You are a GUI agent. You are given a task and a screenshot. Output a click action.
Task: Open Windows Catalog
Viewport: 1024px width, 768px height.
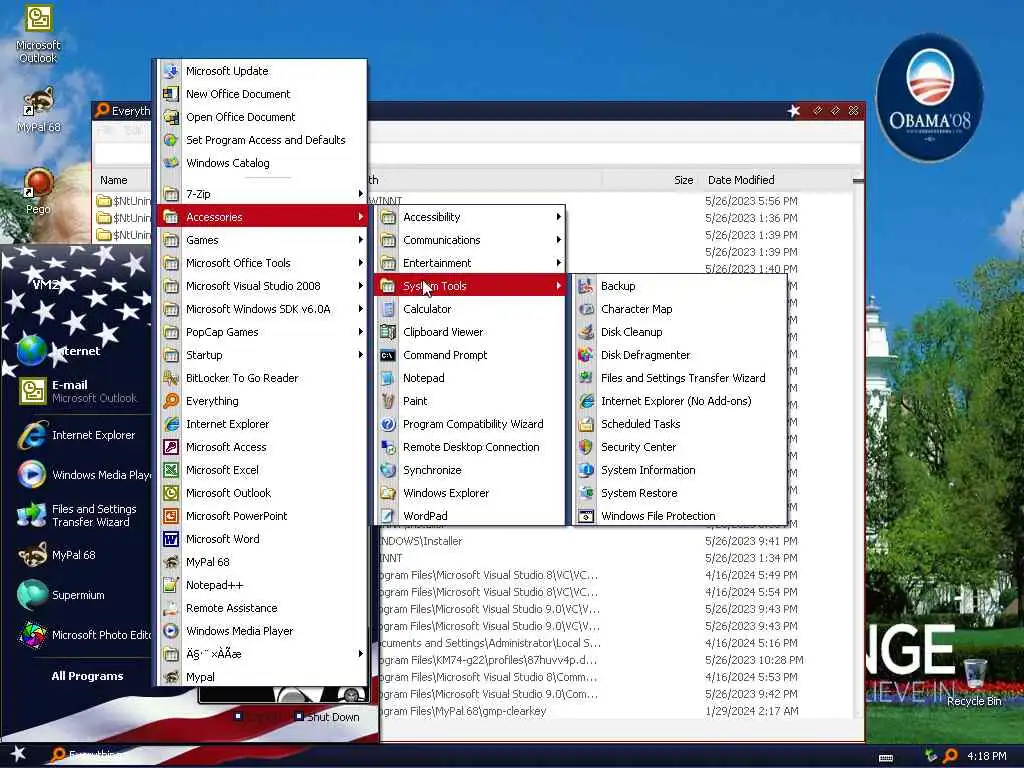[262, 163]
